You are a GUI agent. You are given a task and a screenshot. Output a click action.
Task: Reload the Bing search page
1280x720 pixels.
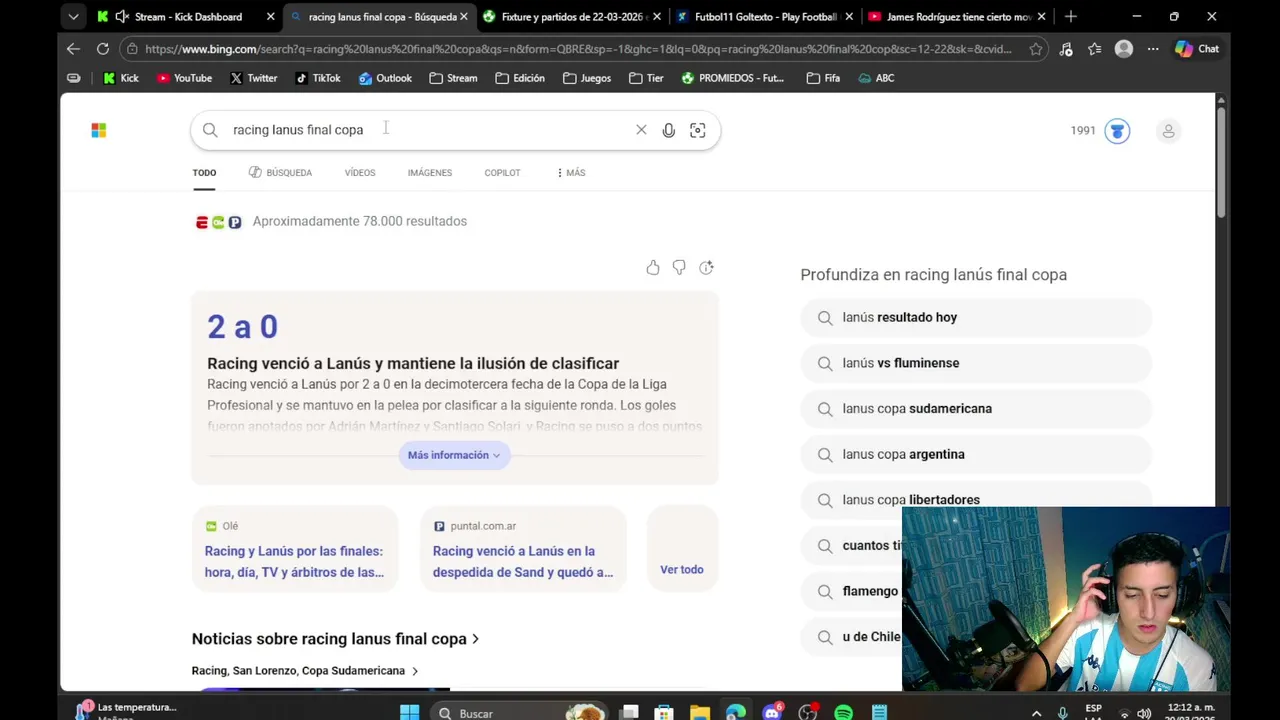point(102,48)
